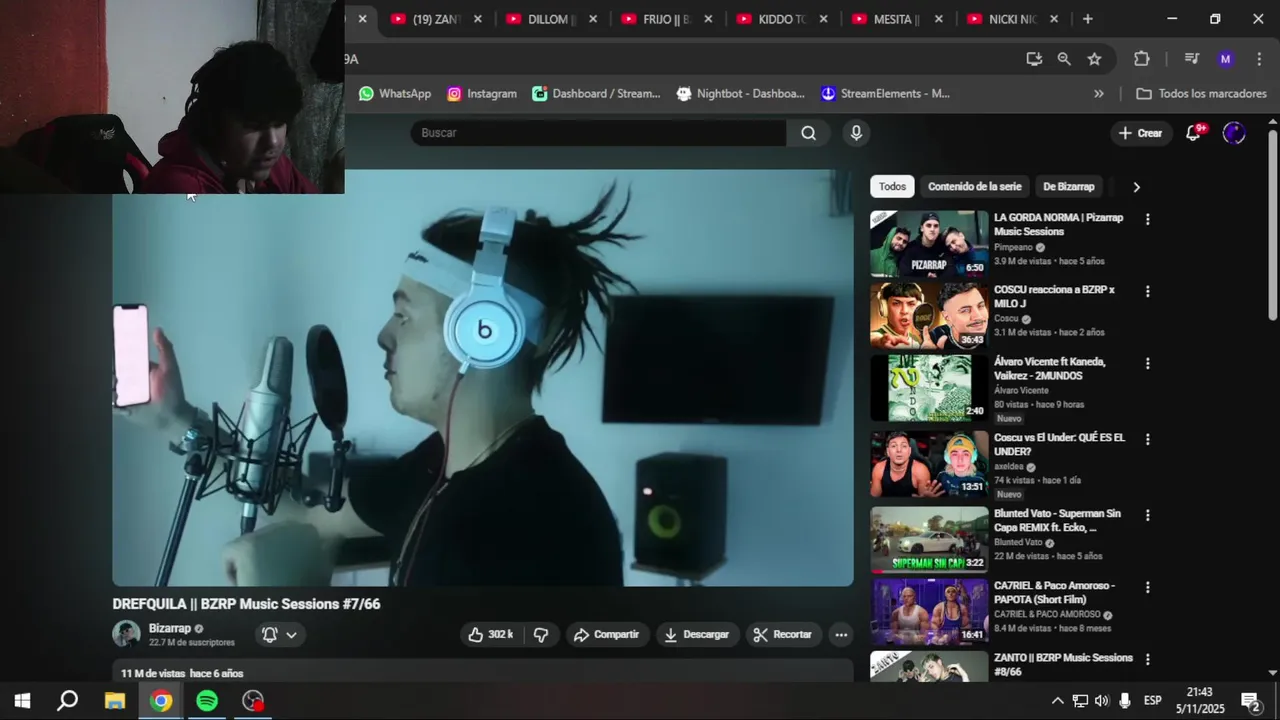Image resolution: width=1280 pixels, height=720 pixels.
Task: Open Spotify from the taskbar
Action: tap(207, 701)
